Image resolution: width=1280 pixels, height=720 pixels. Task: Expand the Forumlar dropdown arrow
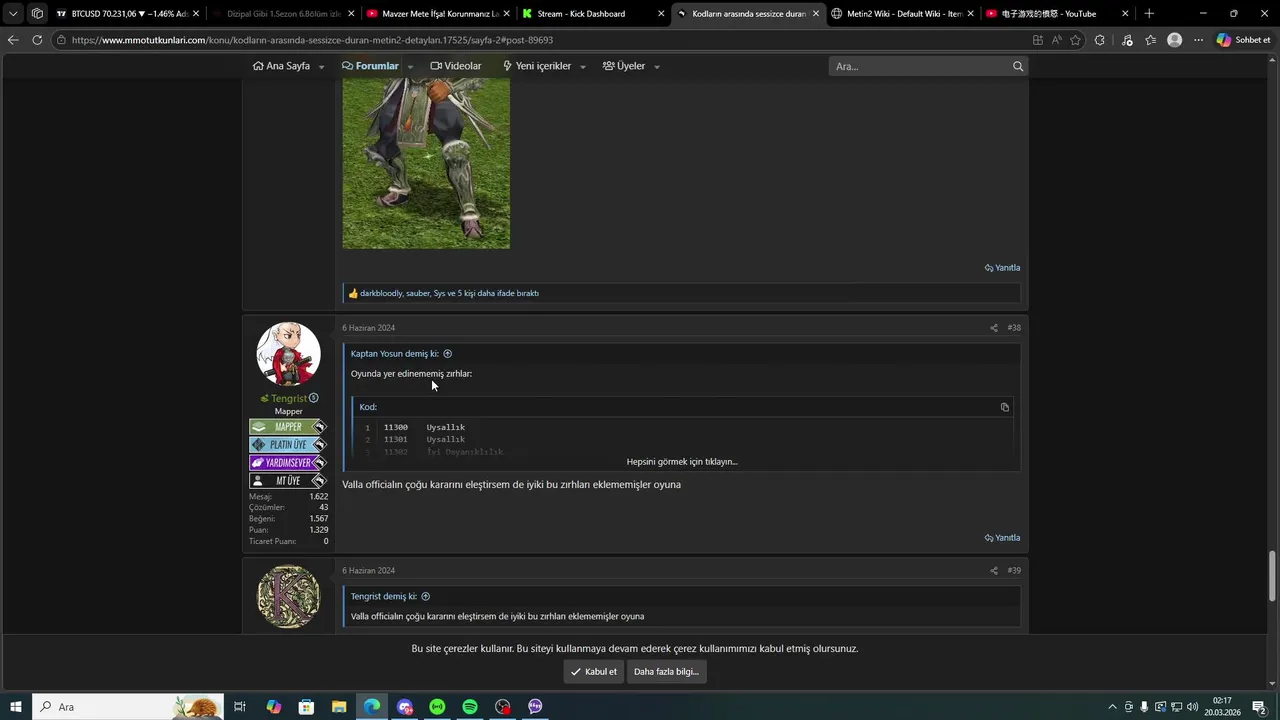coord(410,67)
